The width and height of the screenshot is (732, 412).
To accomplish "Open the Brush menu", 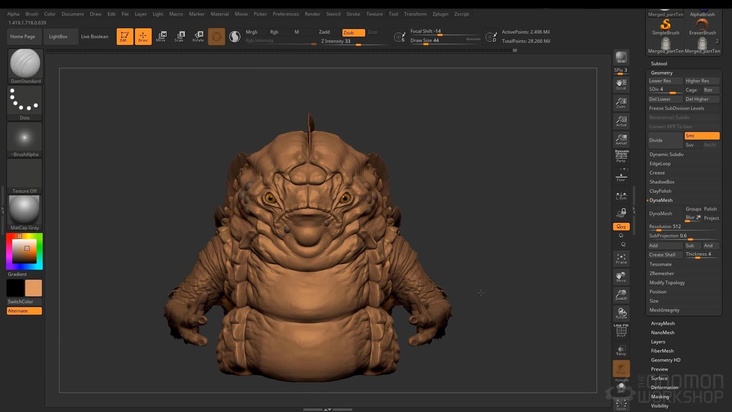I will [32, 14].
